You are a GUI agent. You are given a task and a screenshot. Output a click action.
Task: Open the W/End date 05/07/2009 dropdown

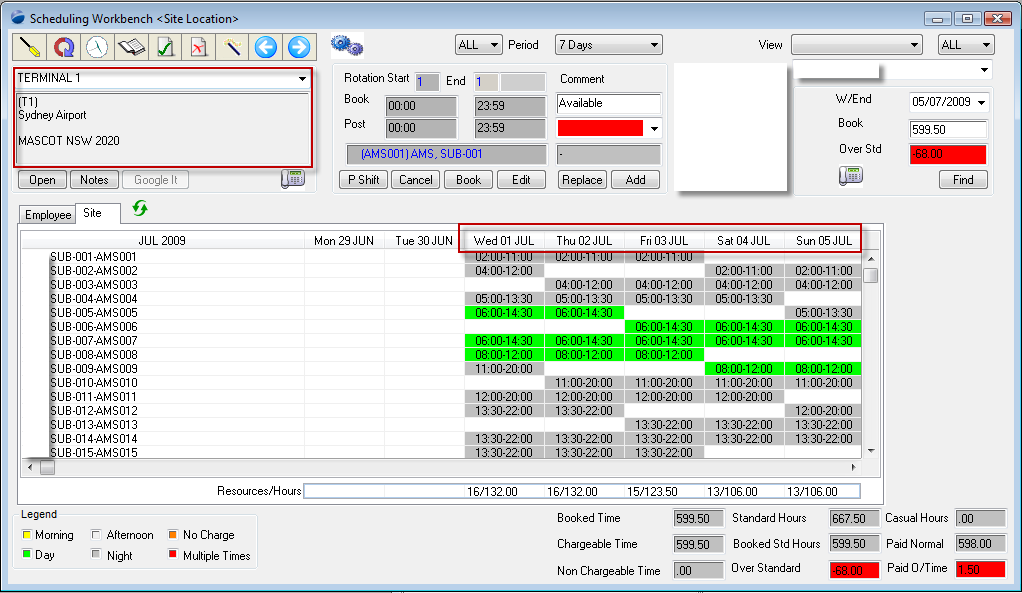click(981, 102)
